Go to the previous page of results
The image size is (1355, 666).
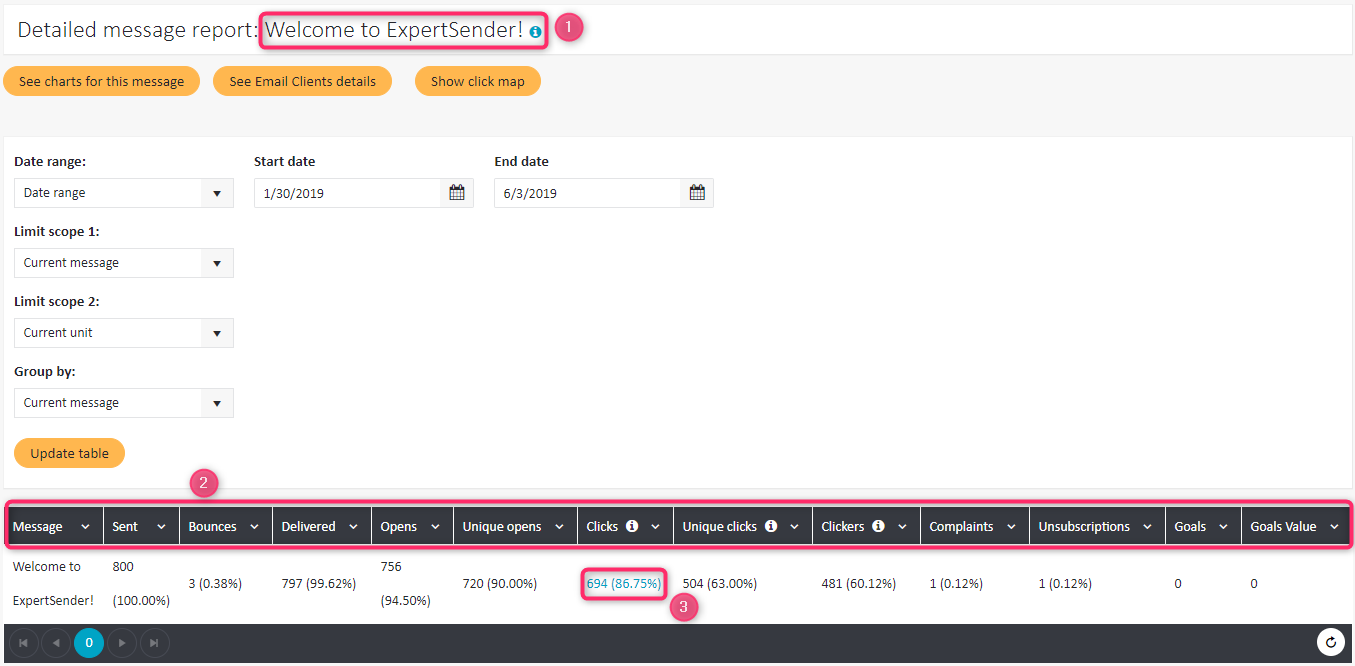pos(56,643)
